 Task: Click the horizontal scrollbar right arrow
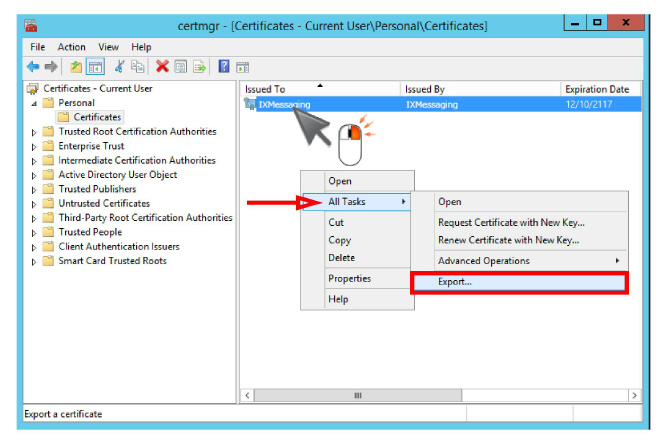pyautogui.click(x=634, y=396)
